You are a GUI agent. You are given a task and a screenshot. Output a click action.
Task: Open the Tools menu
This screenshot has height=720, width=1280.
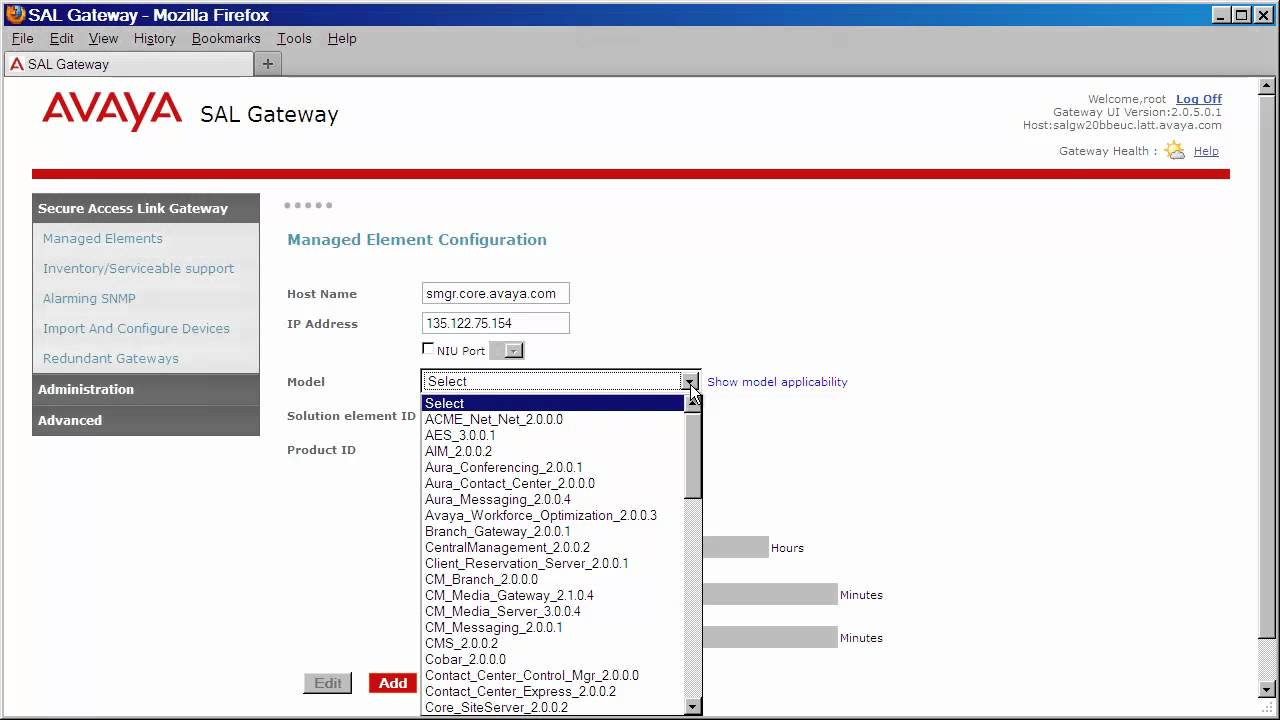(294, 38)
